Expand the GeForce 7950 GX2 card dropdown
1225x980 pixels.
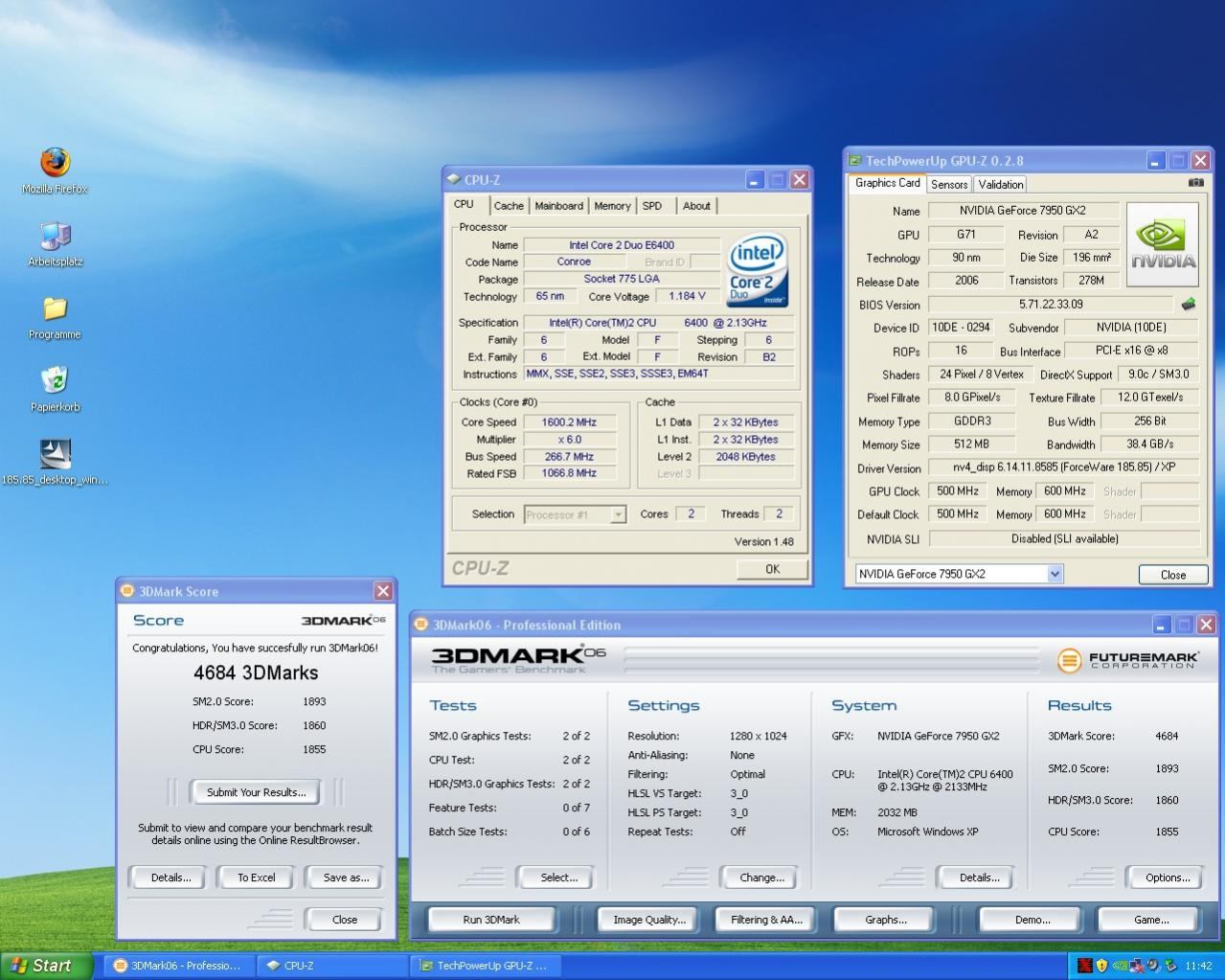coord(1055,574)
